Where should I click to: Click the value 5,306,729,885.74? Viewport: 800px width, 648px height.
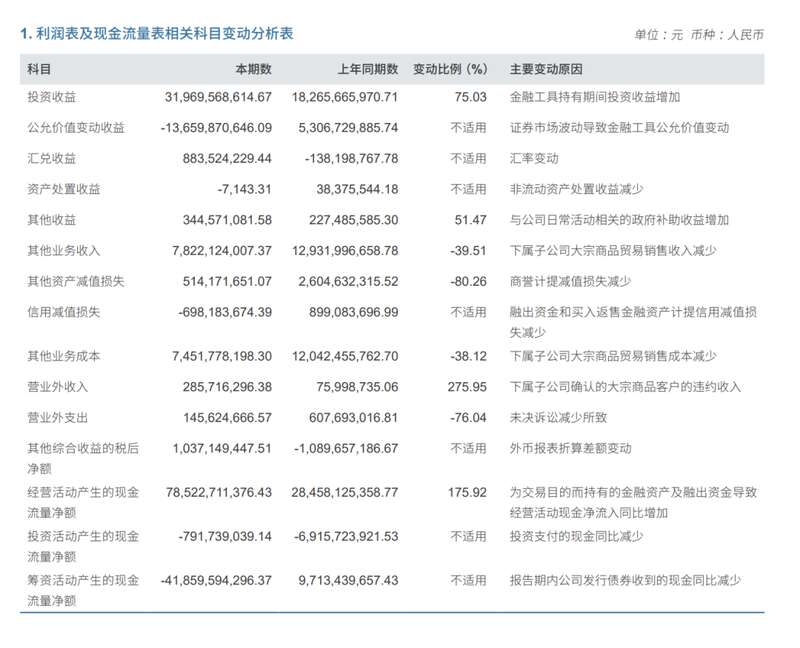(348, 128)
